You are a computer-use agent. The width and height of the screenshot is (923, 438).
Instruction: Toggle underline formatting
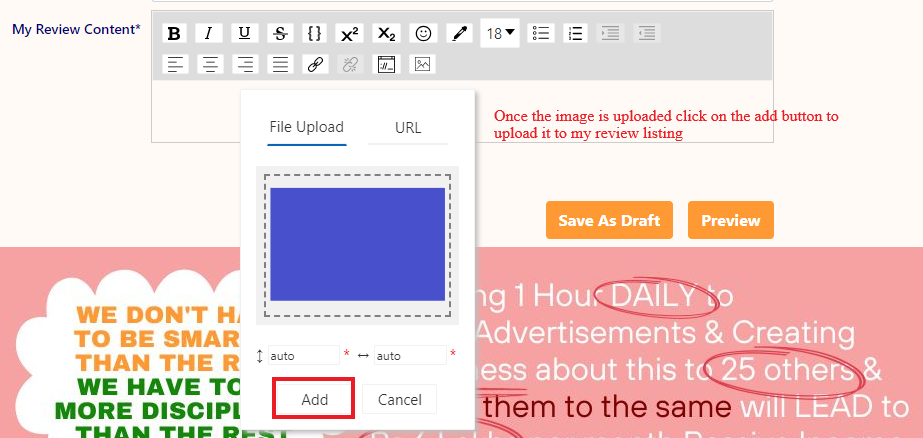pyautogui.click(x=245, y=33)
